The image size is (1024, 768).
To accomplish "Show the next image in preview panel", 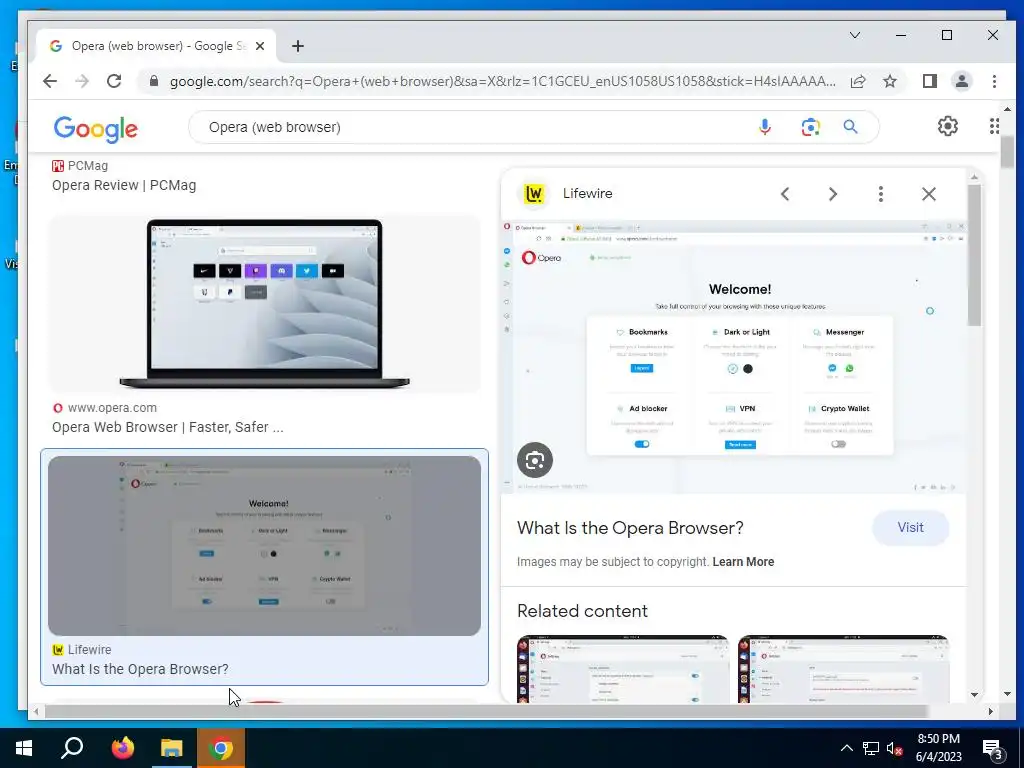I will click(x=833, y=194).
